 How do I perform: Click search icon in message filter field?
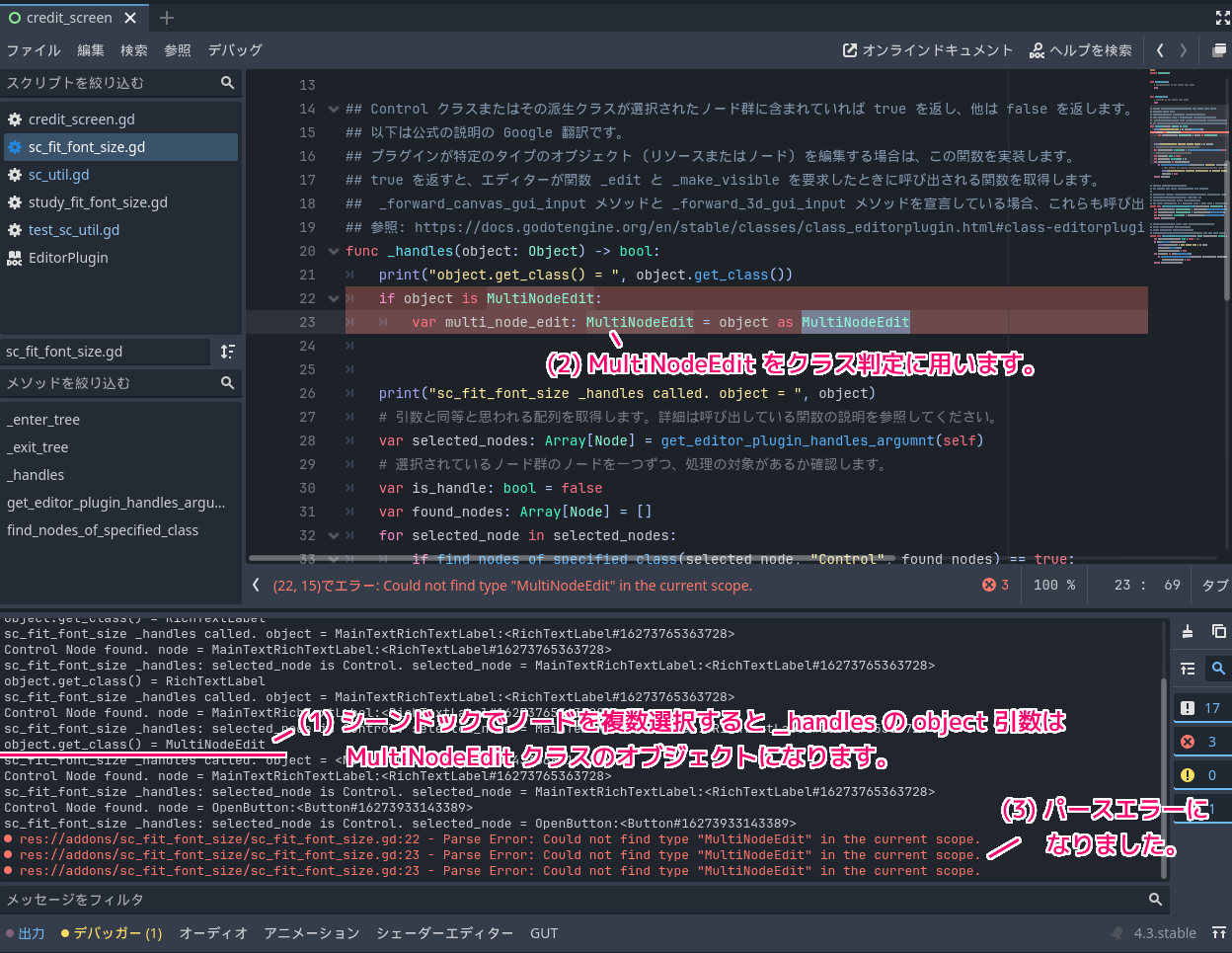pos(1155,900)
